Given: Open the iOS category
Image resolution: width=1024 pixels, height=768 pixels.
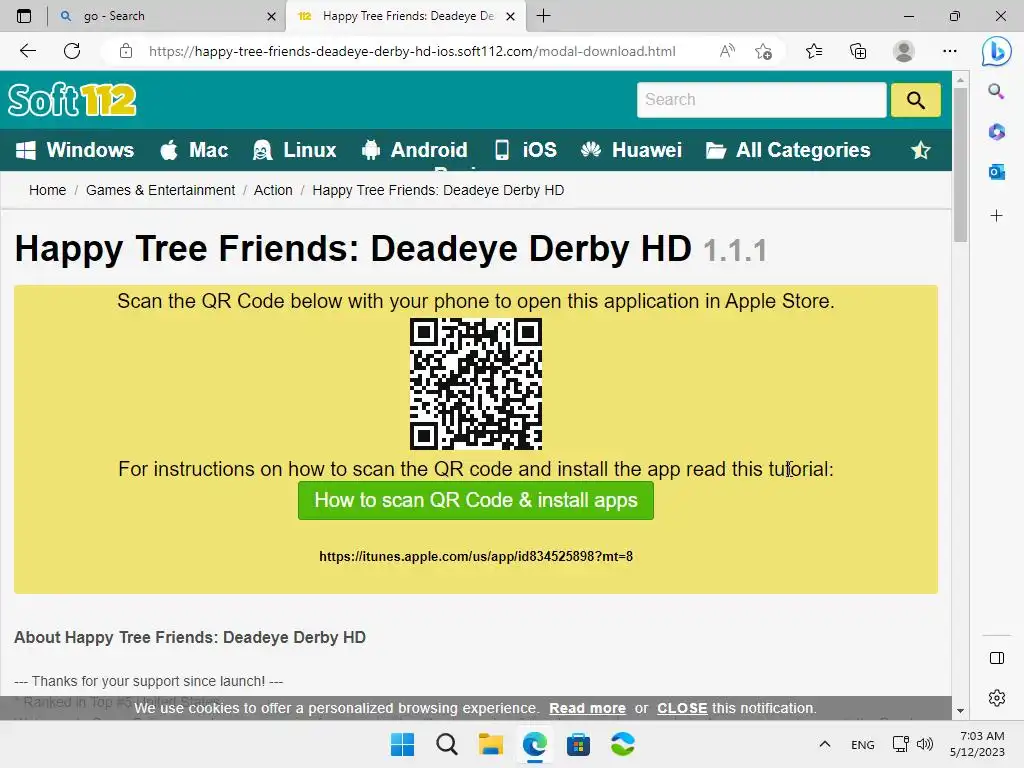Looking at the screenshot, I should pos(526,150).
